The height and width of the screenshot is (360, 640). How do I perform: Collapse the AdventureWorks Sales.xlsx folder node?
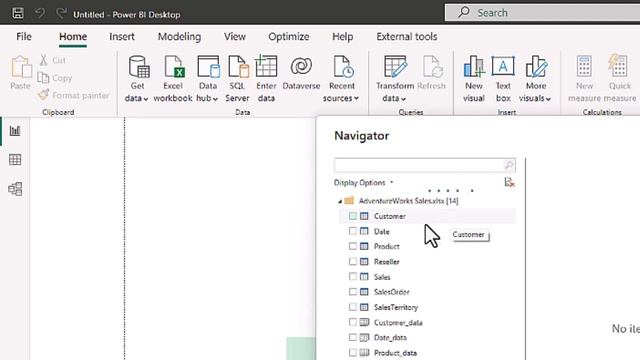tap(340, 201)
